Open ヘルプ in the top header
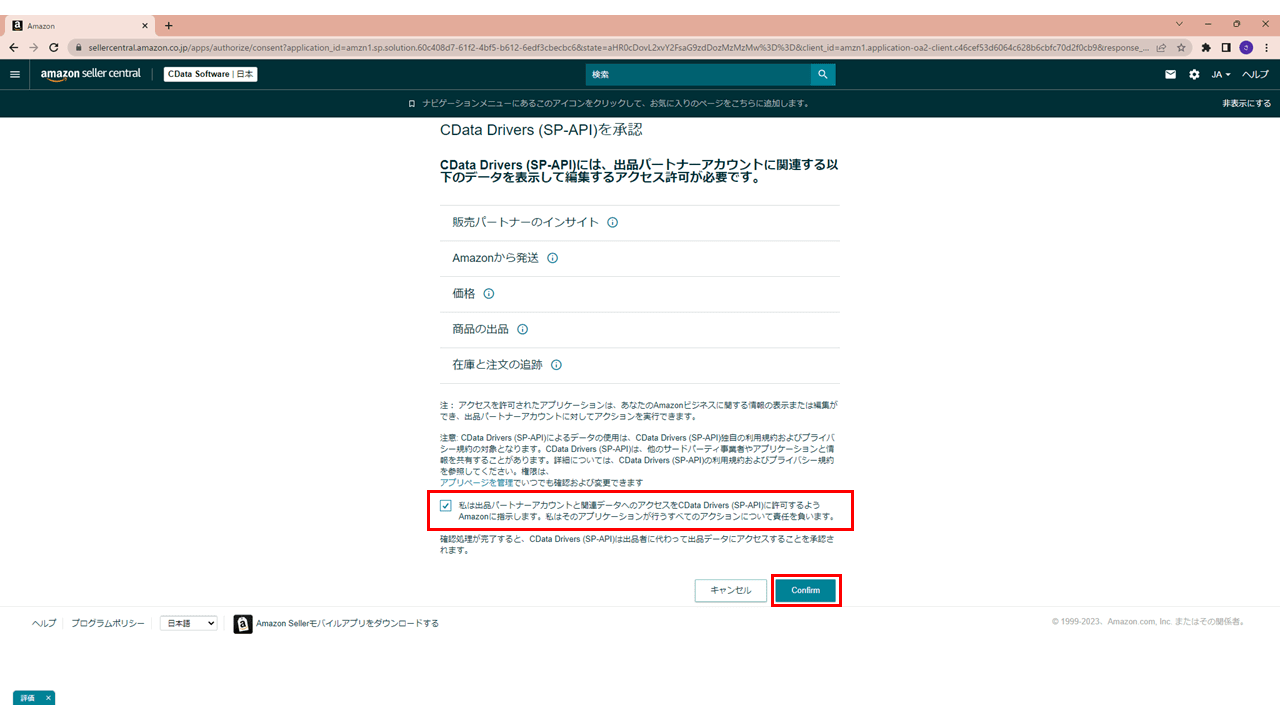The image size is (1280, 720). [x=1255, y=74]
